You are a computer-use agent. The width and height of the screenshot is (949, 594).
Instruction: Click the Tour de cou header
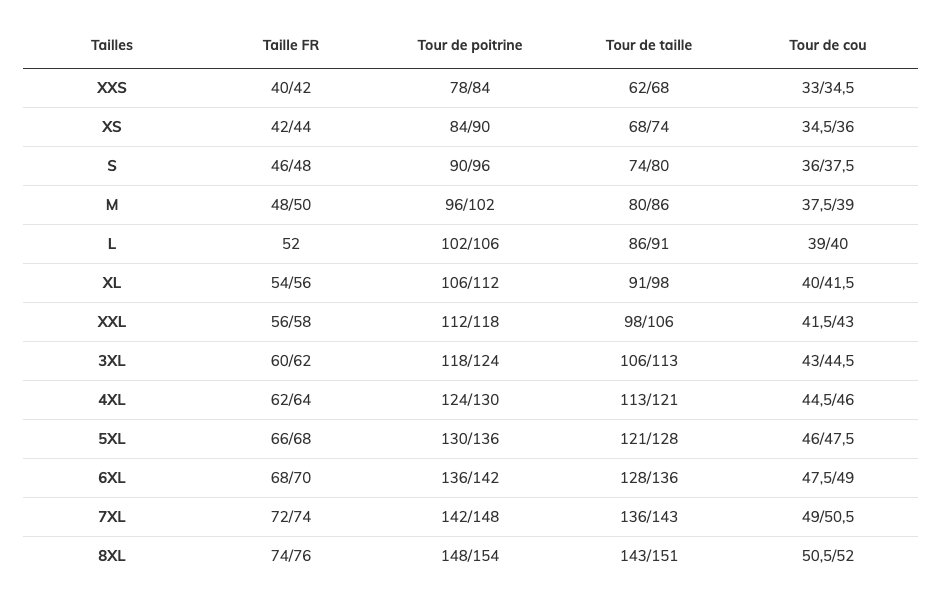click(828, 45)
